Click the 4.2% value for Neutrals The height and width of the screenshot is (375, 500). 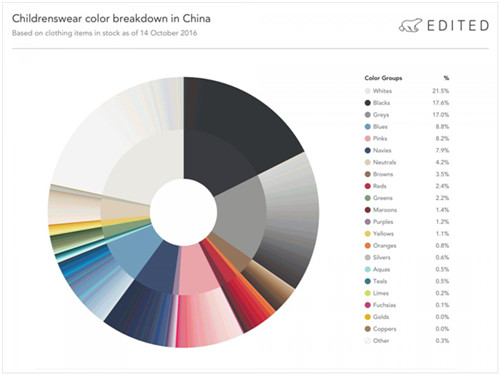tap(442, 162)
